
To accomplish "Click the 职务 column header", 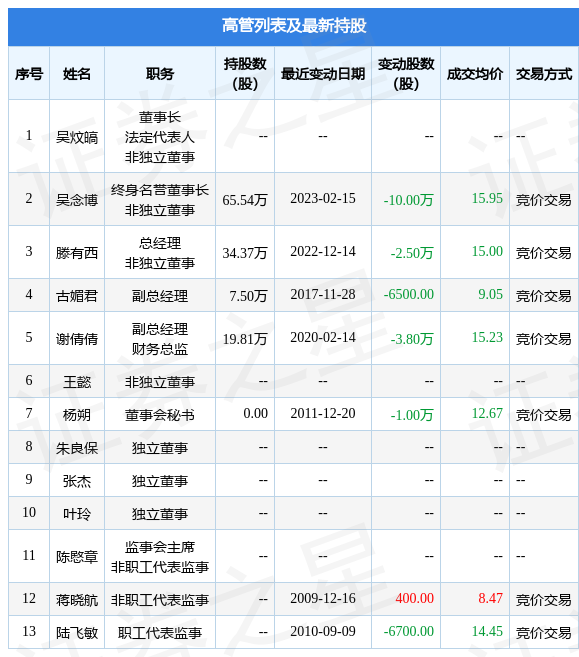I will (160, 74).
